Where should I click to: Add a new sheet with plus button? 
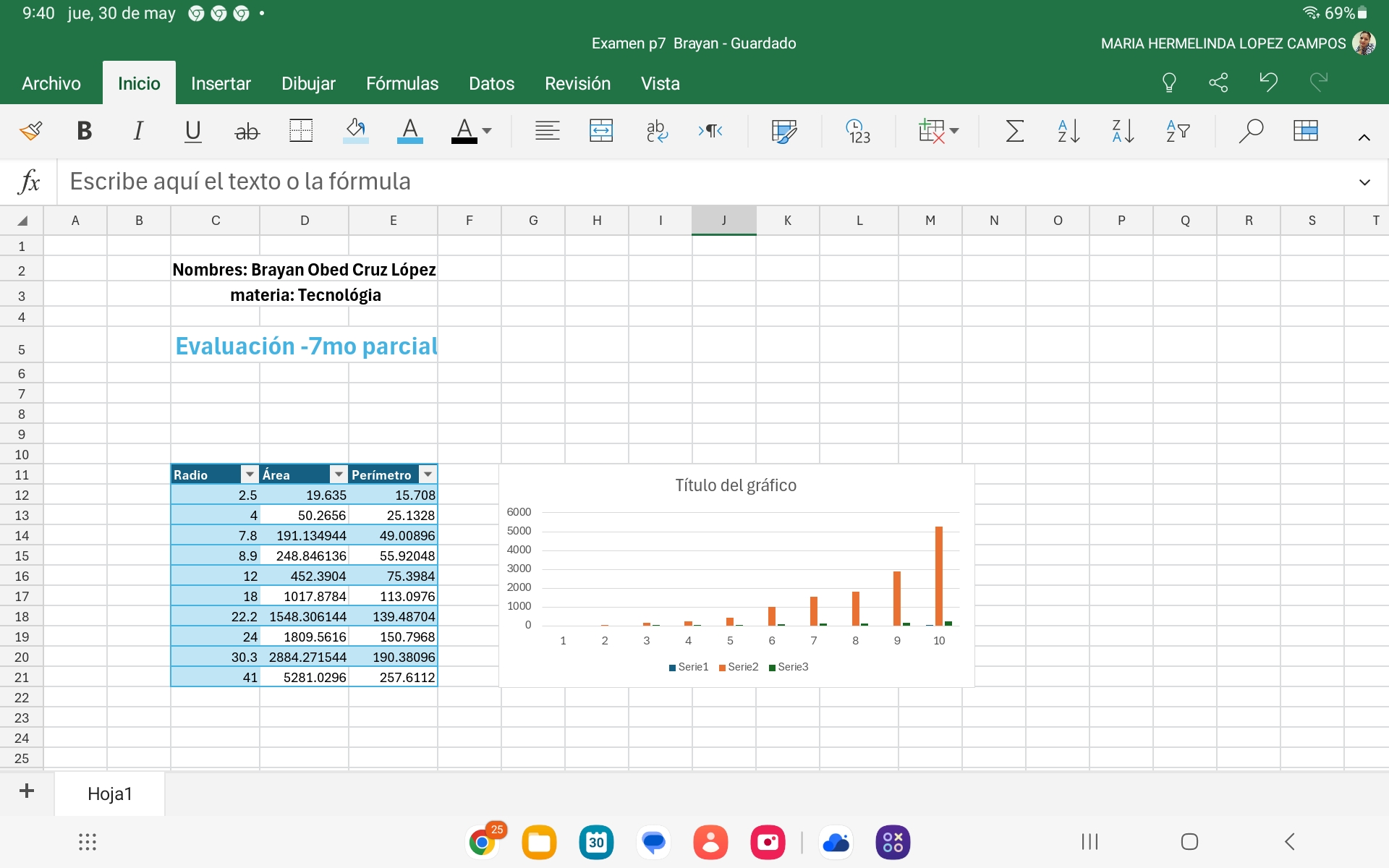click(27, 791)
